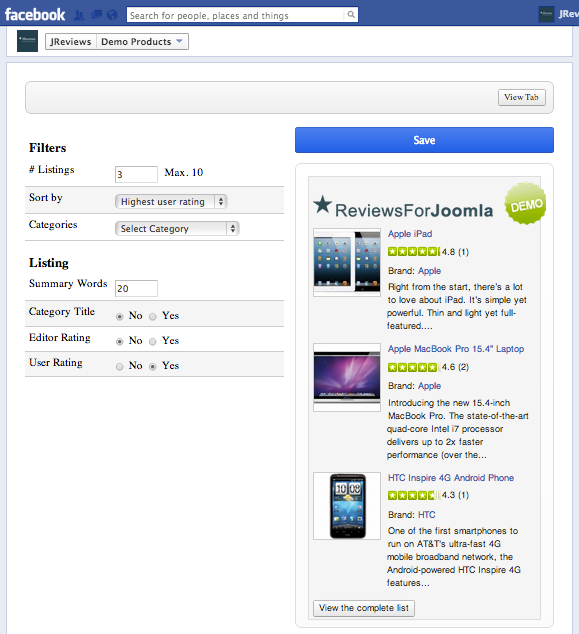The height and width of the screenshot is (634, 579).
Task: Select No for Editor Rating
Action: [120, 342]
